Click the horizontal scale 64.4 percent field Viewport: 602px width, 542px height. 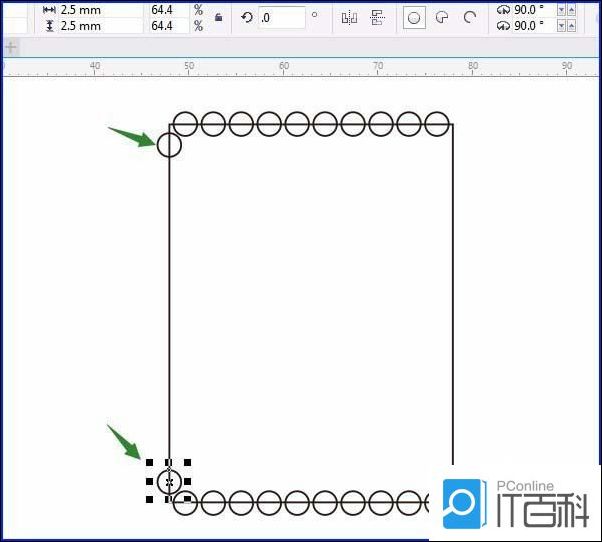pyautogui.click(x=169, y=10)
